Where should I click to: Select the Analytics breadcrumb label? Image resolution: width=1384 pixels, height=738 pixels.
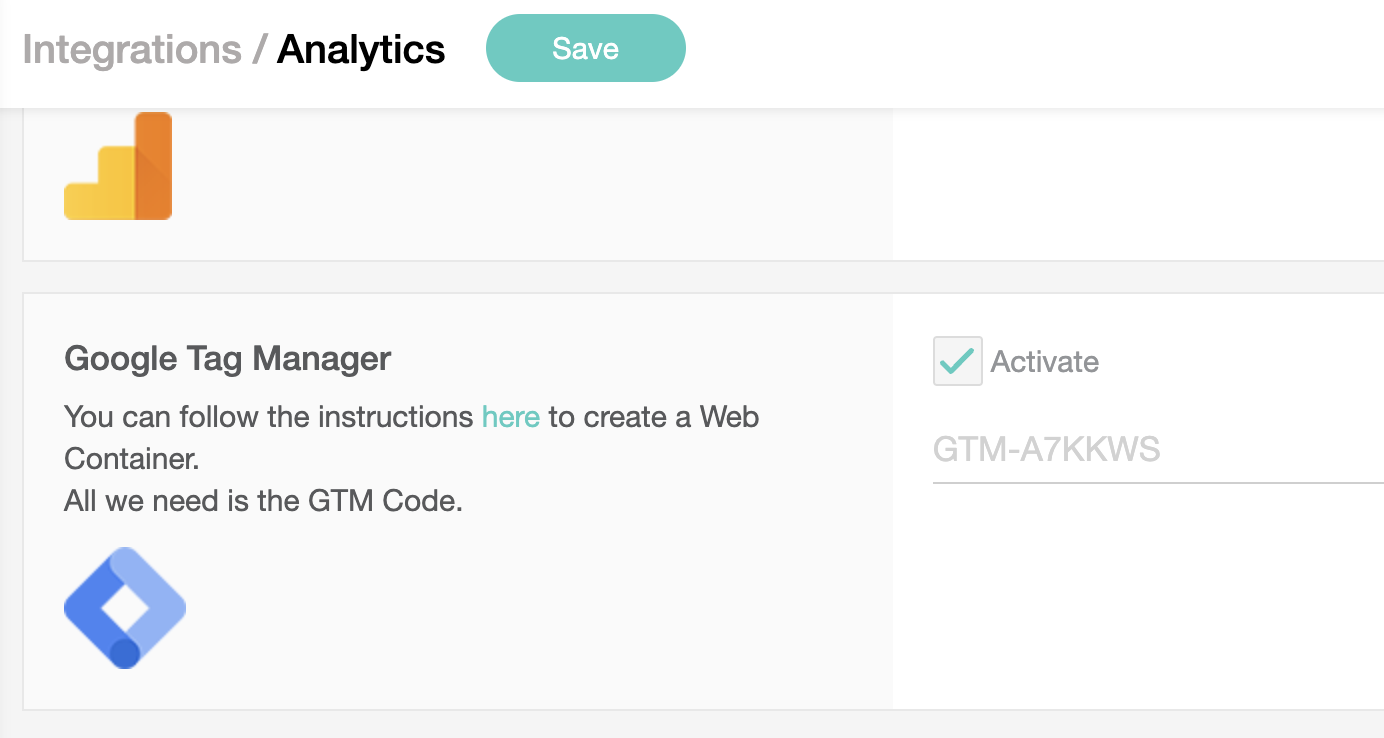(x=361, y=48)
